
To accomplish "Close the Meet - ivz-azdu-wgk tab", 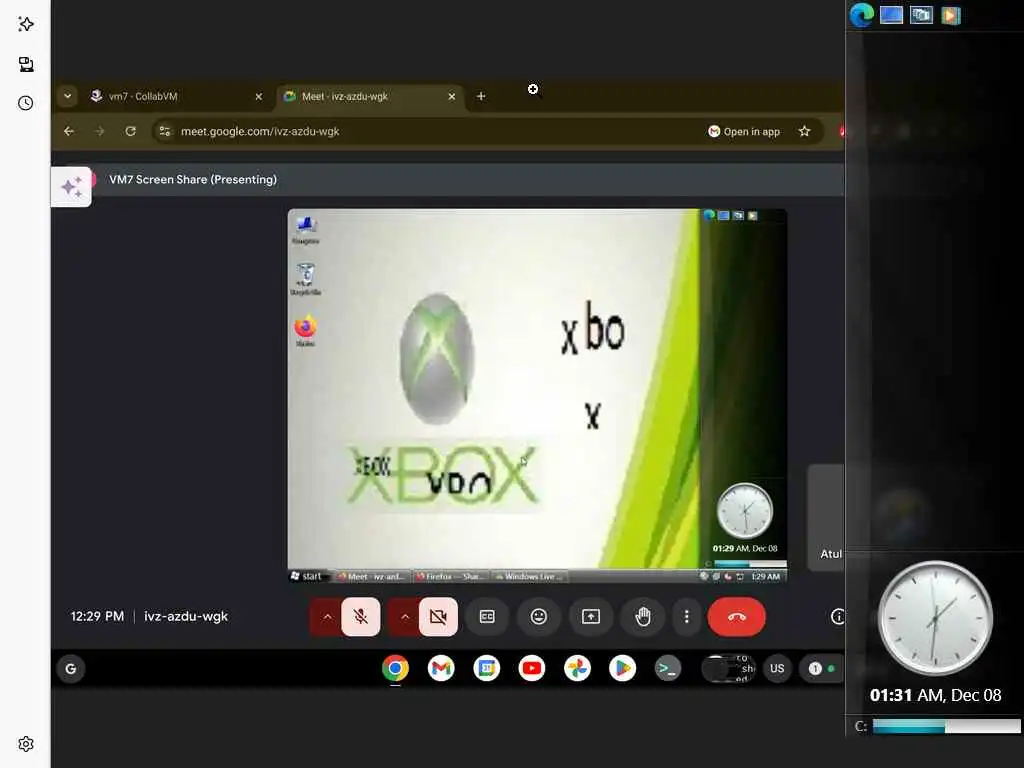I will coord(452,97).
